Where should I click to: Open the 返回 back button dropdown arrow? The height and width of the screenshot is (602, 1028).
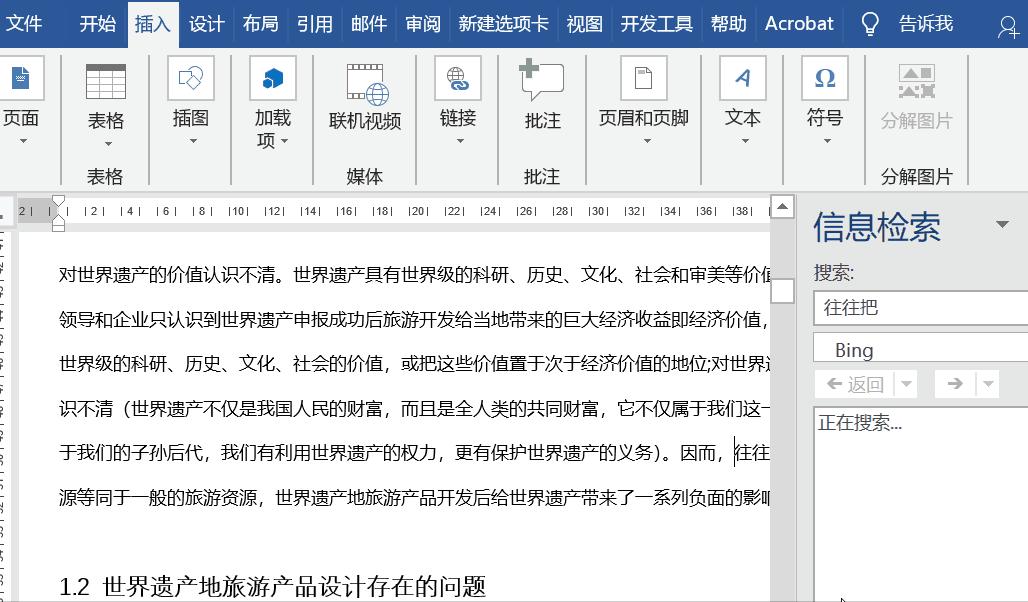tap(904, 384)
